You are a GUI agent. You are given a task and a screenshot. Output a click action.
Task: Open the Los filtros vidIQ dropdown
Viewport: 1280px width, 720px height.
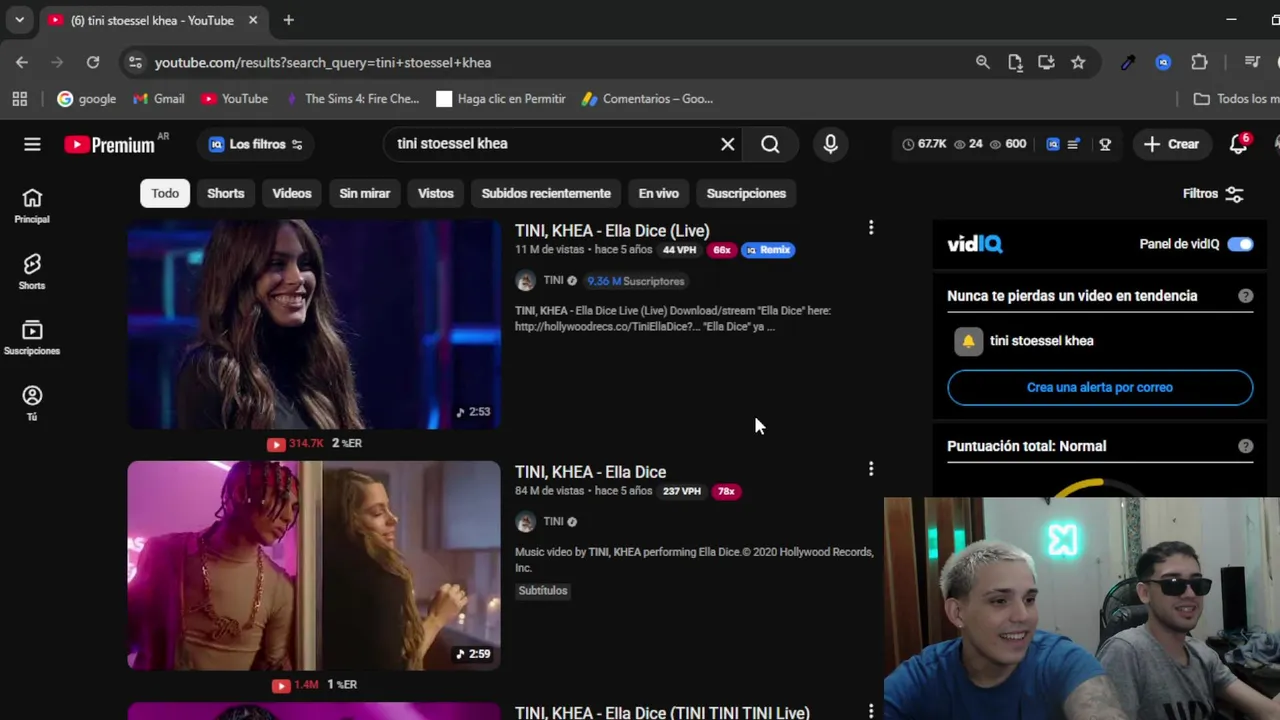pos(256,144)
